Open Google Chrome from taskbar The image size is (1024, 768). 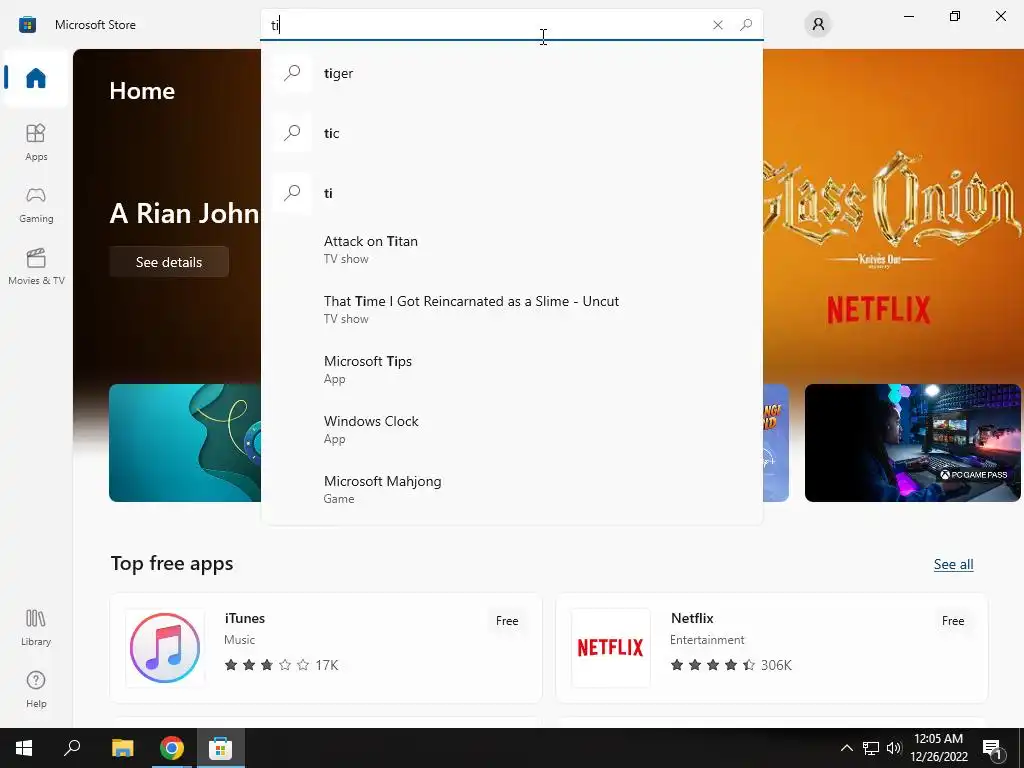point(172,748)
